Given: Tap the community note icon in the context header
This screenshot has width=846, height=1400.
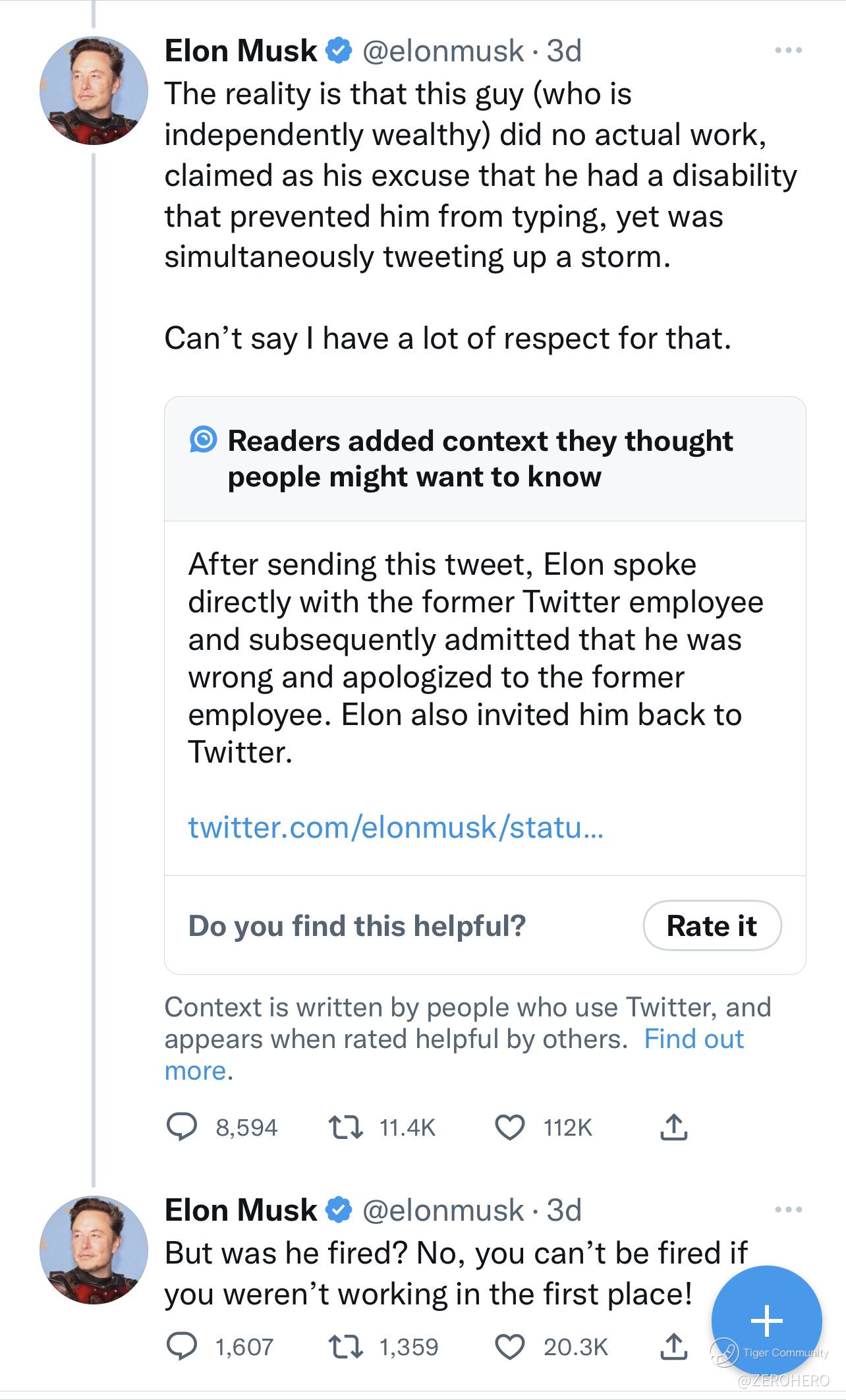Looking at the screenshot, I should pos(203,440).
